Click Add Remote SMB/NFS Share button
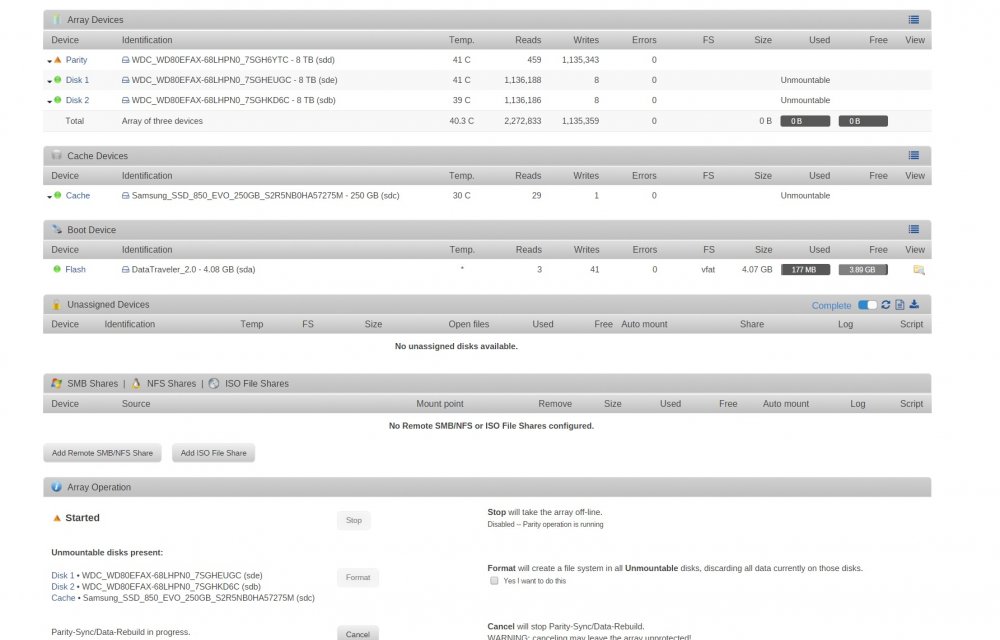This screenshot has height=640, width=1000. pyautogui.click(x=102, y=453)
